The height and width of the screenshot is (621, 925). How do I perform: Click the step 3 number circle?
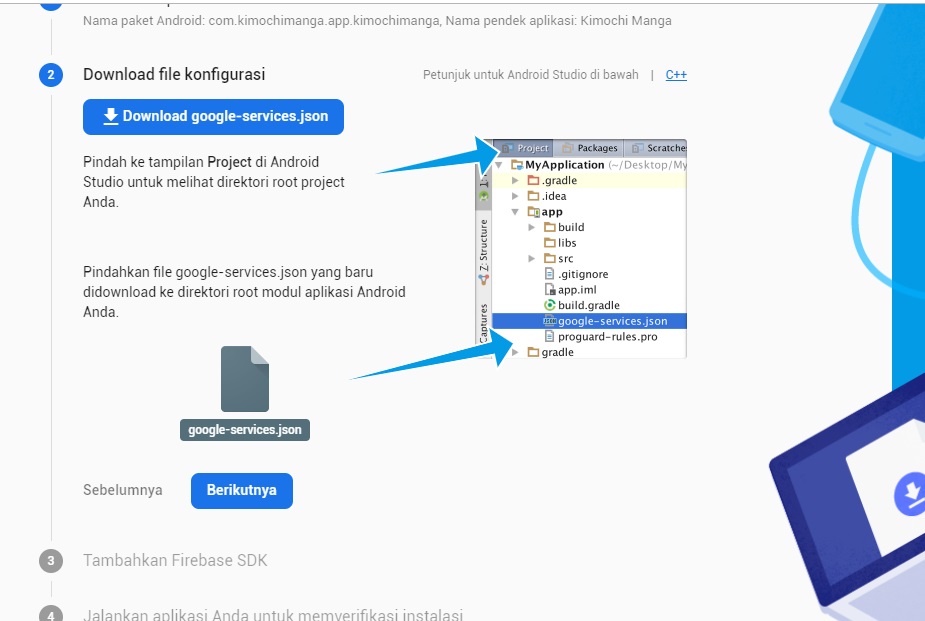point(51,561)
